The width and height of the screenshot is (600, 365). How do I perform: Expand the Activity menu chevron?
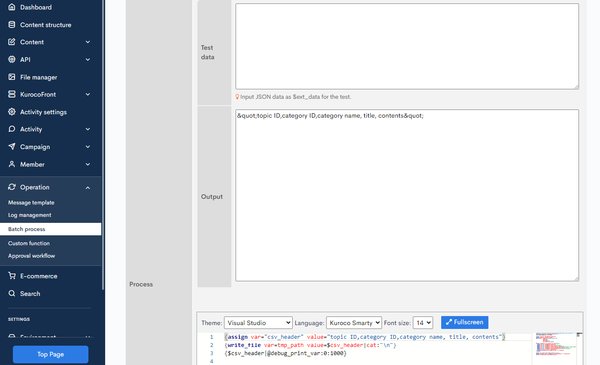pos(88,129)
